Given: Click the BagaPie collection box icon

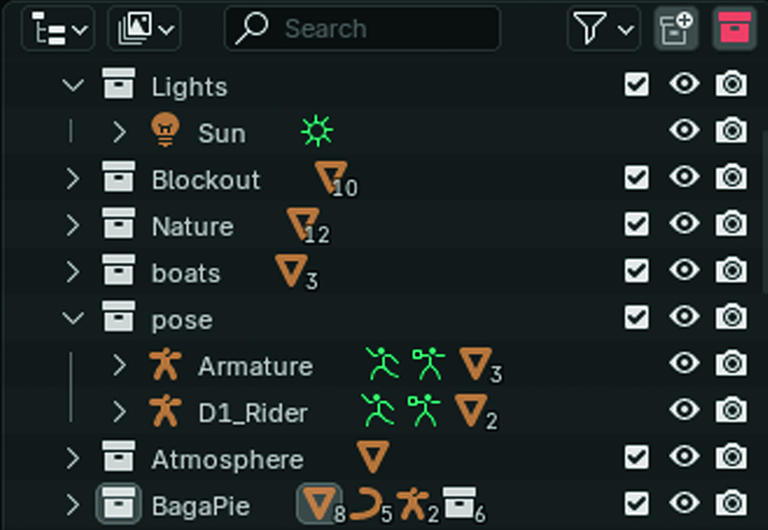Looking at the screenshot, I should point(118,505).
